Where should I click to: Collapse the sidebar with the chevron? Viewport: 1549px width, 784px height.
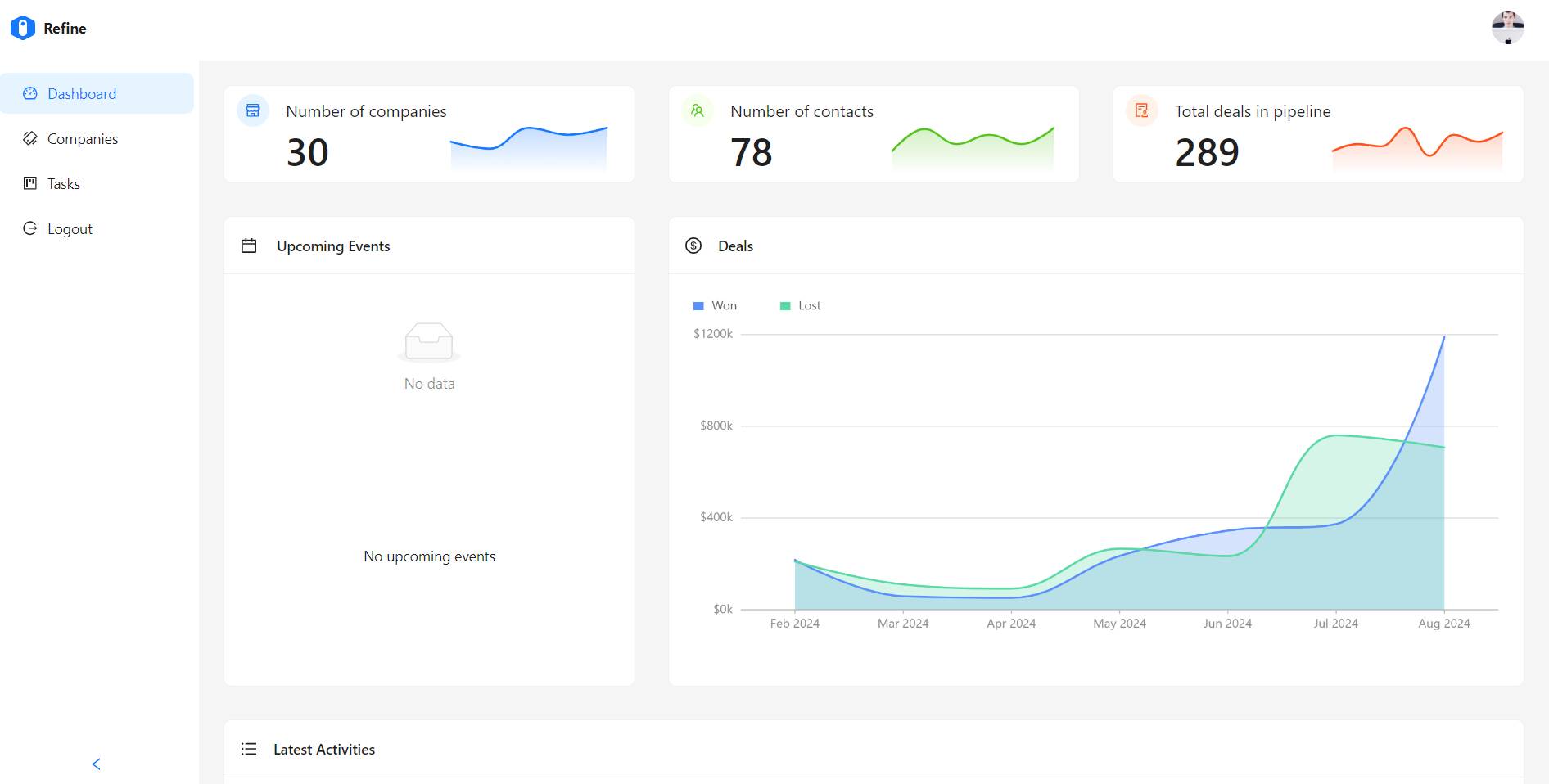(x=96, y=764)
